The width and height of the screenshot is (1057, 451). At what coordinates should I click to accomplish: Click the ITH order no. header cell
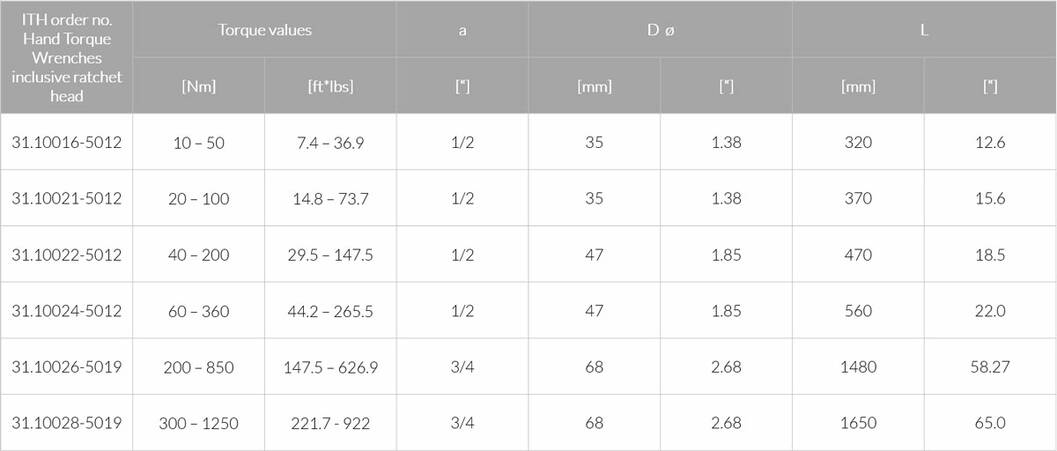66,57
